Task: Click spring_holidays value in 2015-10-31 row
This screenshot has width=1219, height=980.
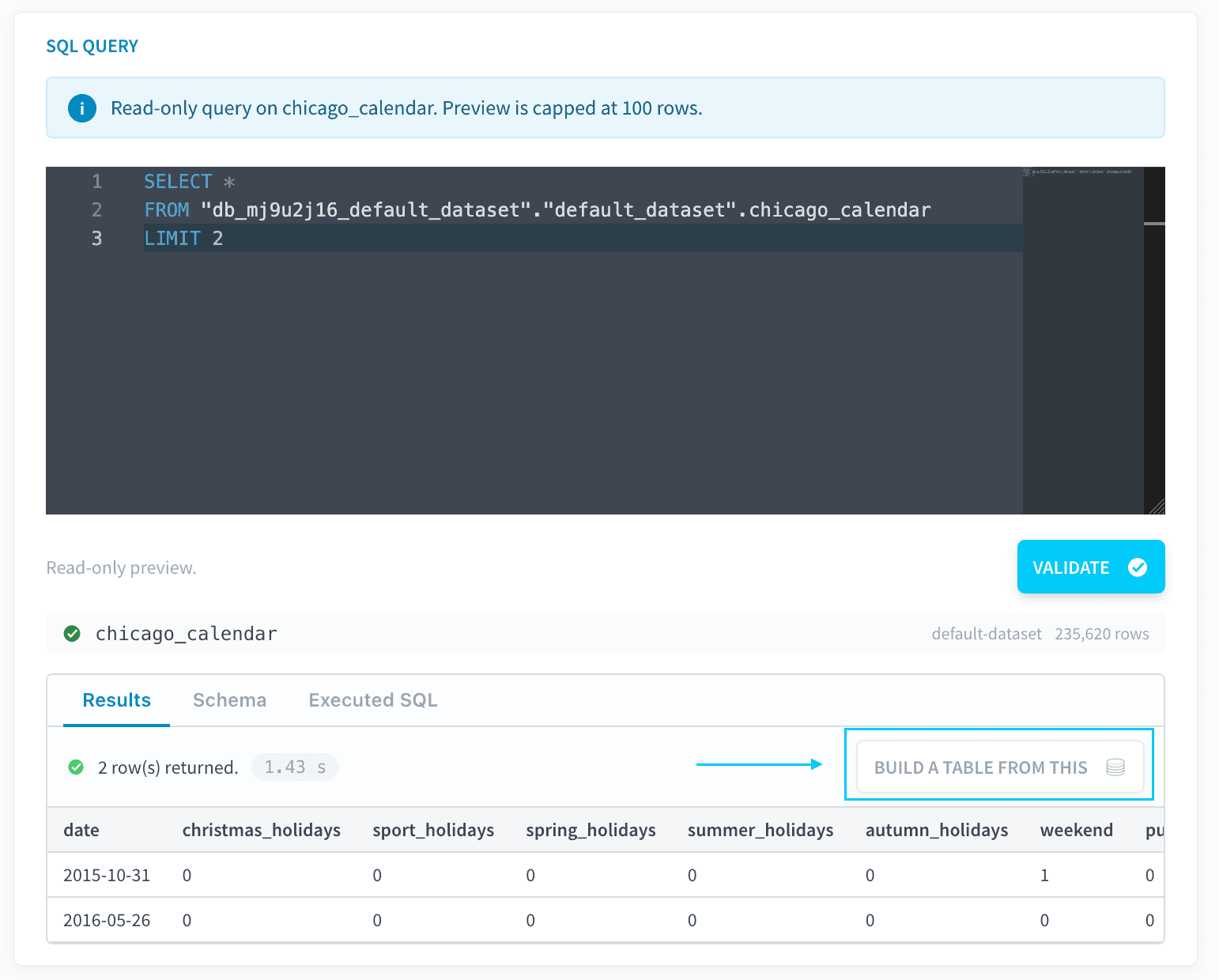Action: pyautogui.click(x=530, y=875)
